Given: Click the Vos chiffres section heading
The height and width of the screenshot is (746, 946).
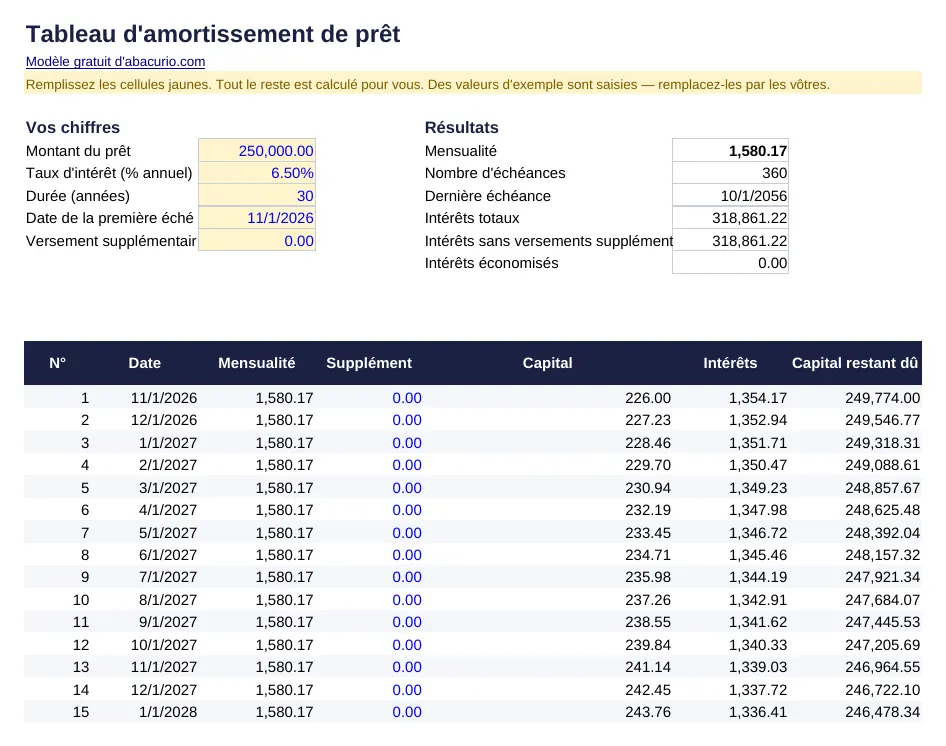Looking at the screenshot, I should point(72,127).
